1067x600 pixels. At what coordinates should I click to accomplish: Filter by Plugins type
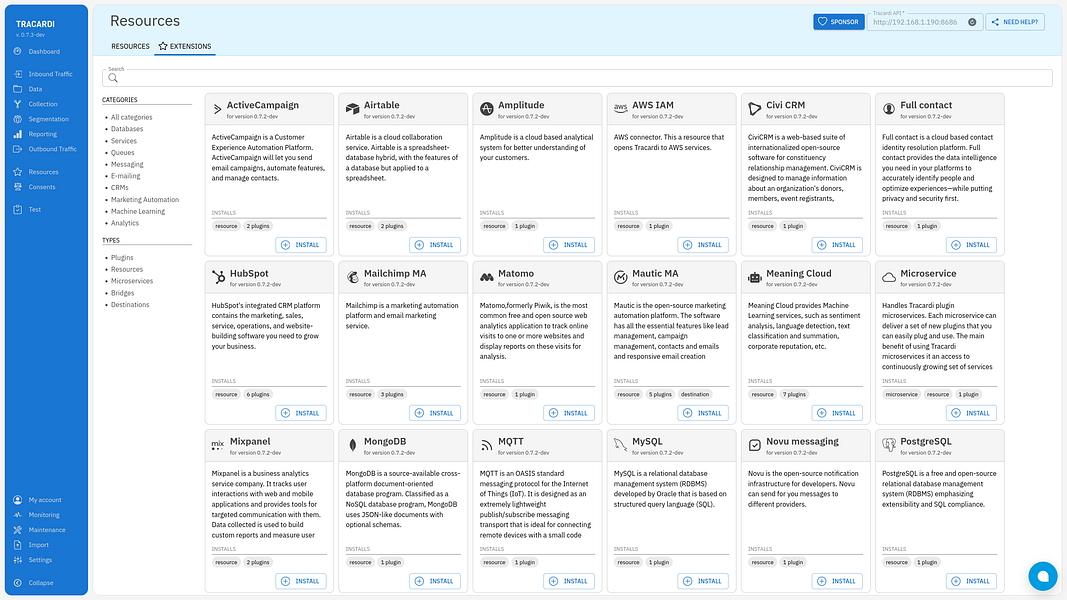click(122, 257)
